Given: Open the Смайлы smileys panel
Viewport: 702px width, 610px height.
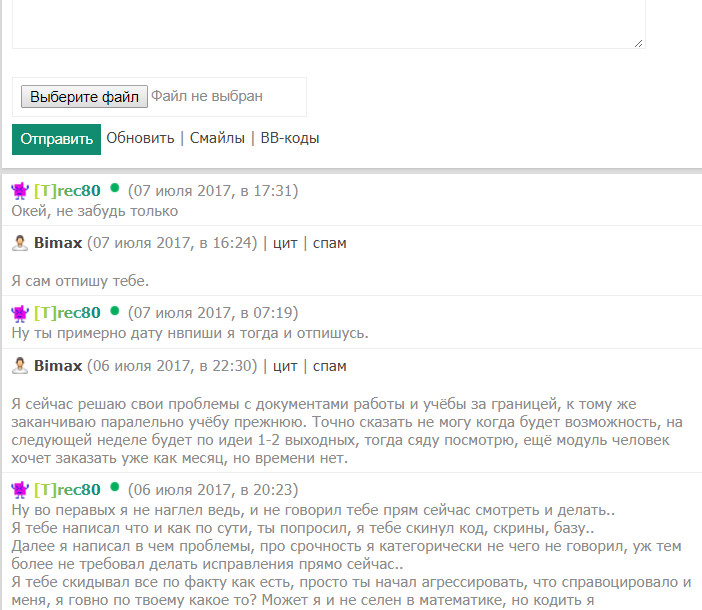Looking at the screenshot, I should click(217, 138).
